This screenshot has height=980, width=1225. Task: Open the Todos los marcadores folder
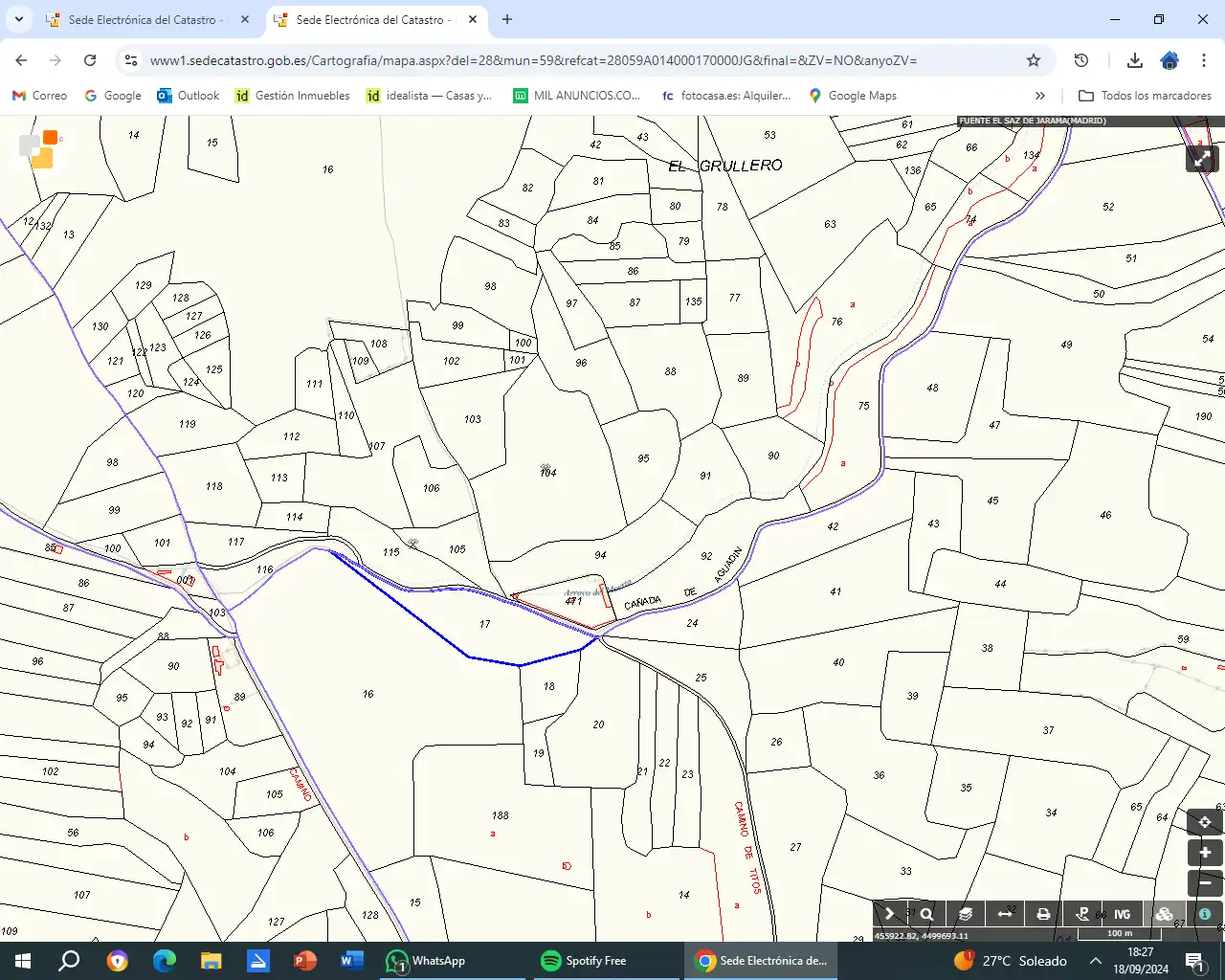pos(1145,96)
